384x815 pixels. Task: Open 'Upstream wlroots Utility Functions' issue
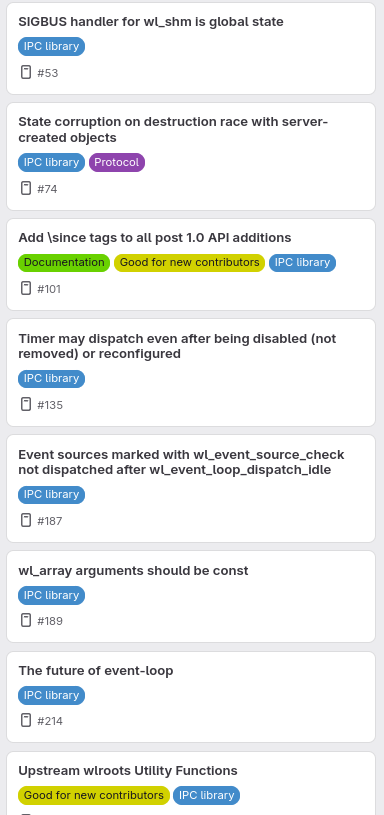pyautogui.click(x=128, y=770)
